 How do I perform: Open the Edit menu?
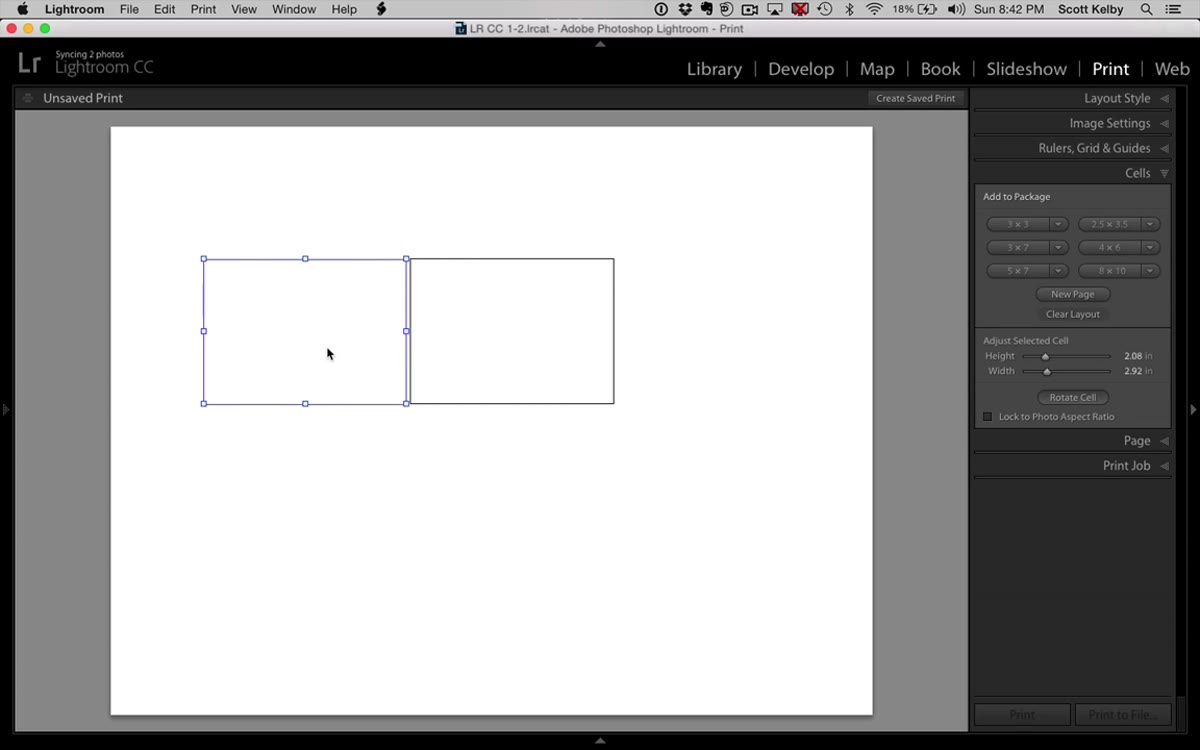(x=165, y=9)
